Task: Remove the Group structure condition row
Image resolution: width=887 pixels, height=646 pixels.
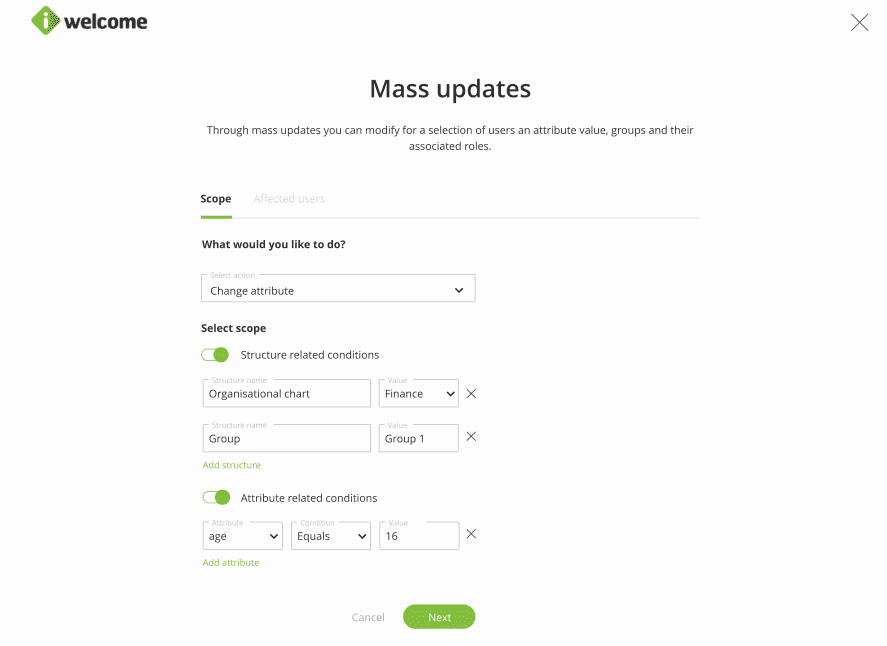Action: click(x=471, y=437)
